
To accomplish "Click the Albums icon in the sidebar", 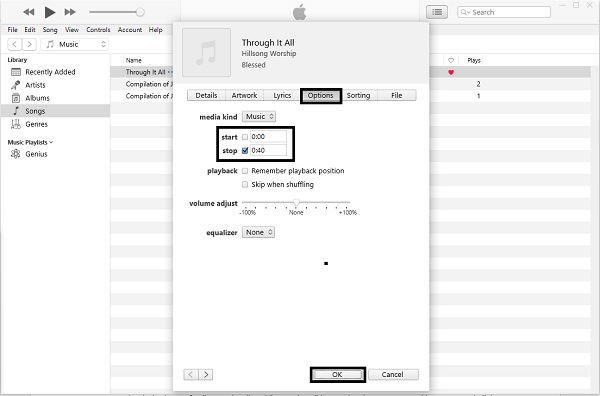I will coord(16,98).
